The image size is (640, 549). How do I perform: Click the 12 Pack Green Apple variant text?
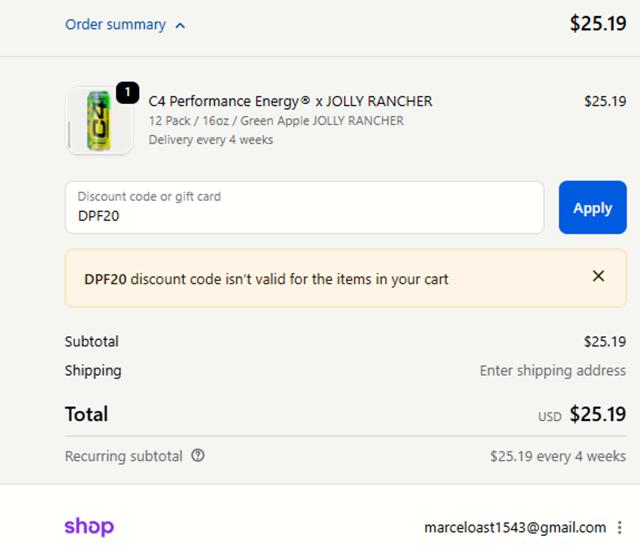[x=276, y=121]
